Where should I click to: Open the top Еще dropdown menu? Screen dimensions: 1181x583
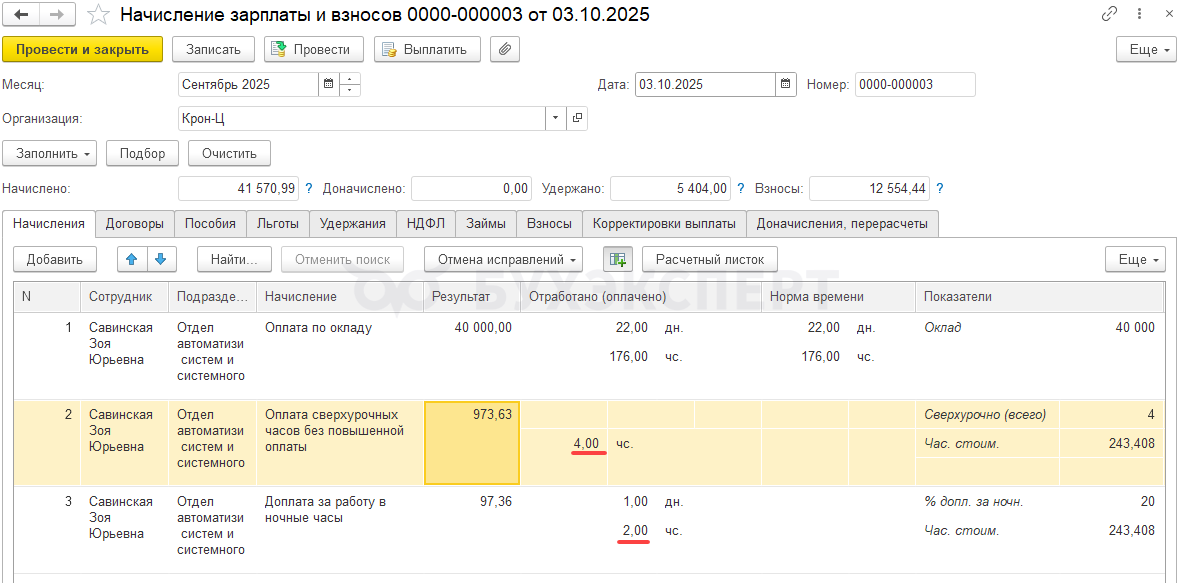coord(1146,50)
